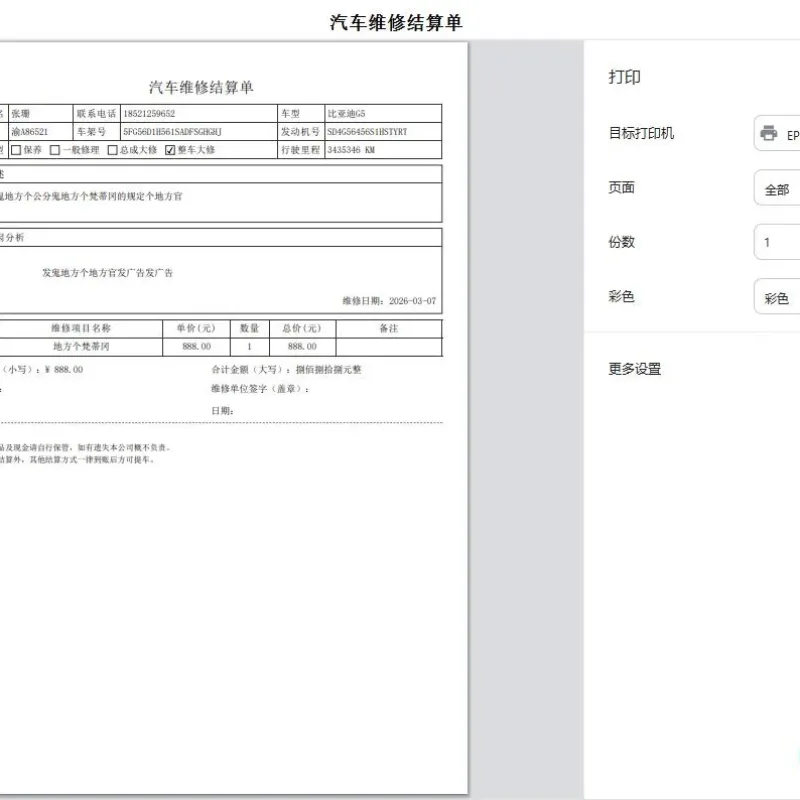
Task: Open the 目标打印机 printer dropdown
Action: click(777, 133)
